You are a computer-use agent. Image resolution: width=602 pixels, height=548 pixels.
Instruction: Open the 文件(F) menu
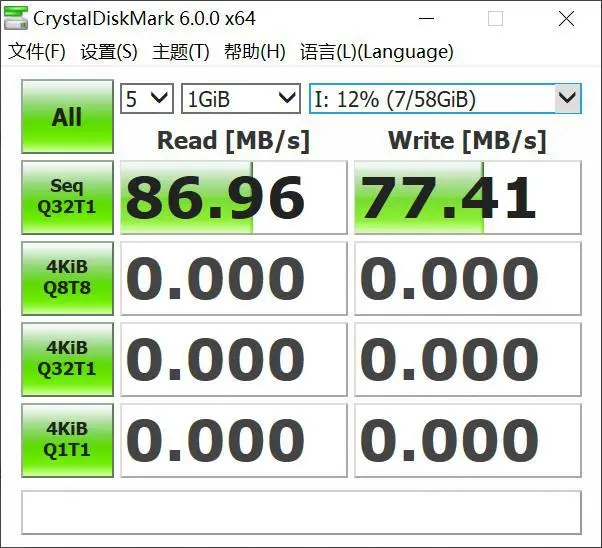[x=37, y=51]
